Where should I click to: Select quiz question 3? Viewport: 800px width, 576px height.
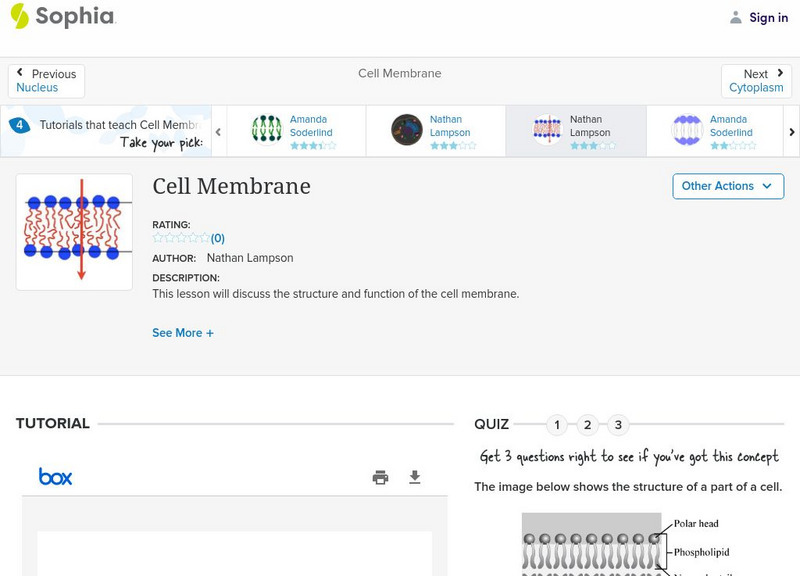618,425
